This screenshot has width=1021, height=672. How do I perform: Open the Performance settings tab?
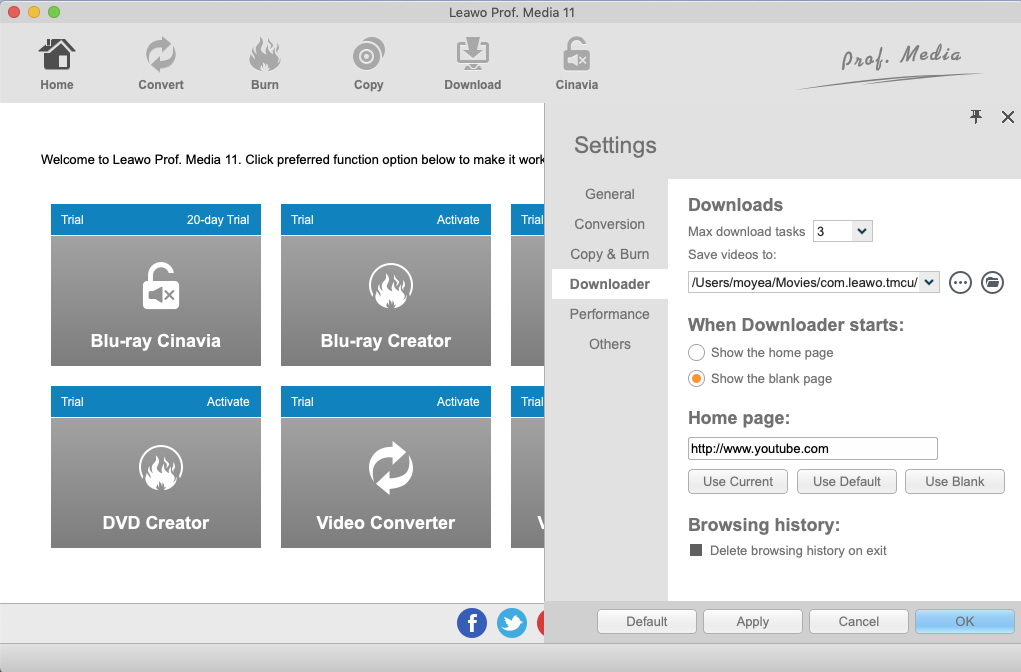click(609, 314)
